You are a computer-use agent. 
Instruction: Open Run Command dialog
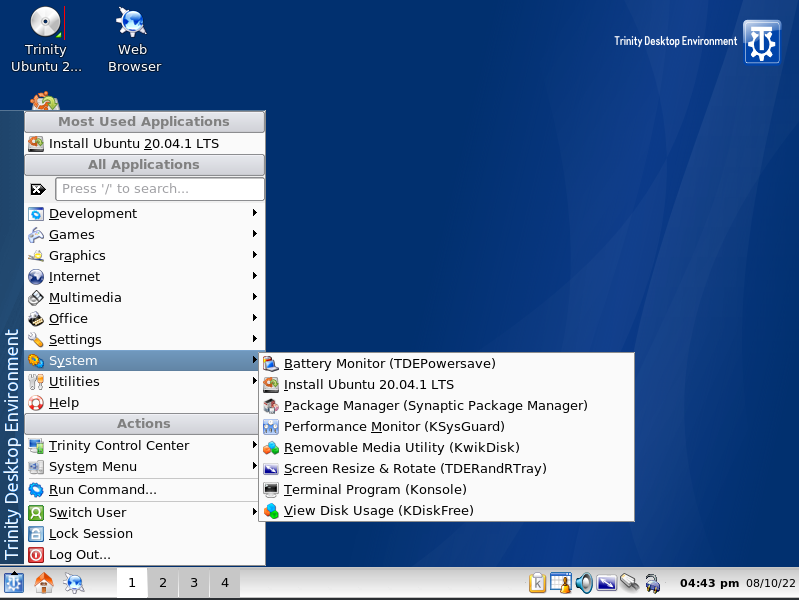click(x=102, y=490)
